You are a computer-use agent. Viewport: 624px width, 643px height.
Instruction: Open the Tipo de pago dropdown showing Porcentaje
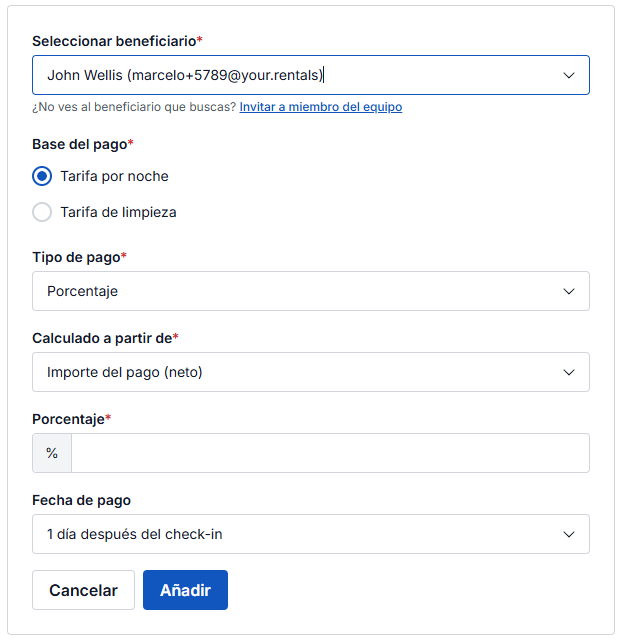tap(300, 291)
